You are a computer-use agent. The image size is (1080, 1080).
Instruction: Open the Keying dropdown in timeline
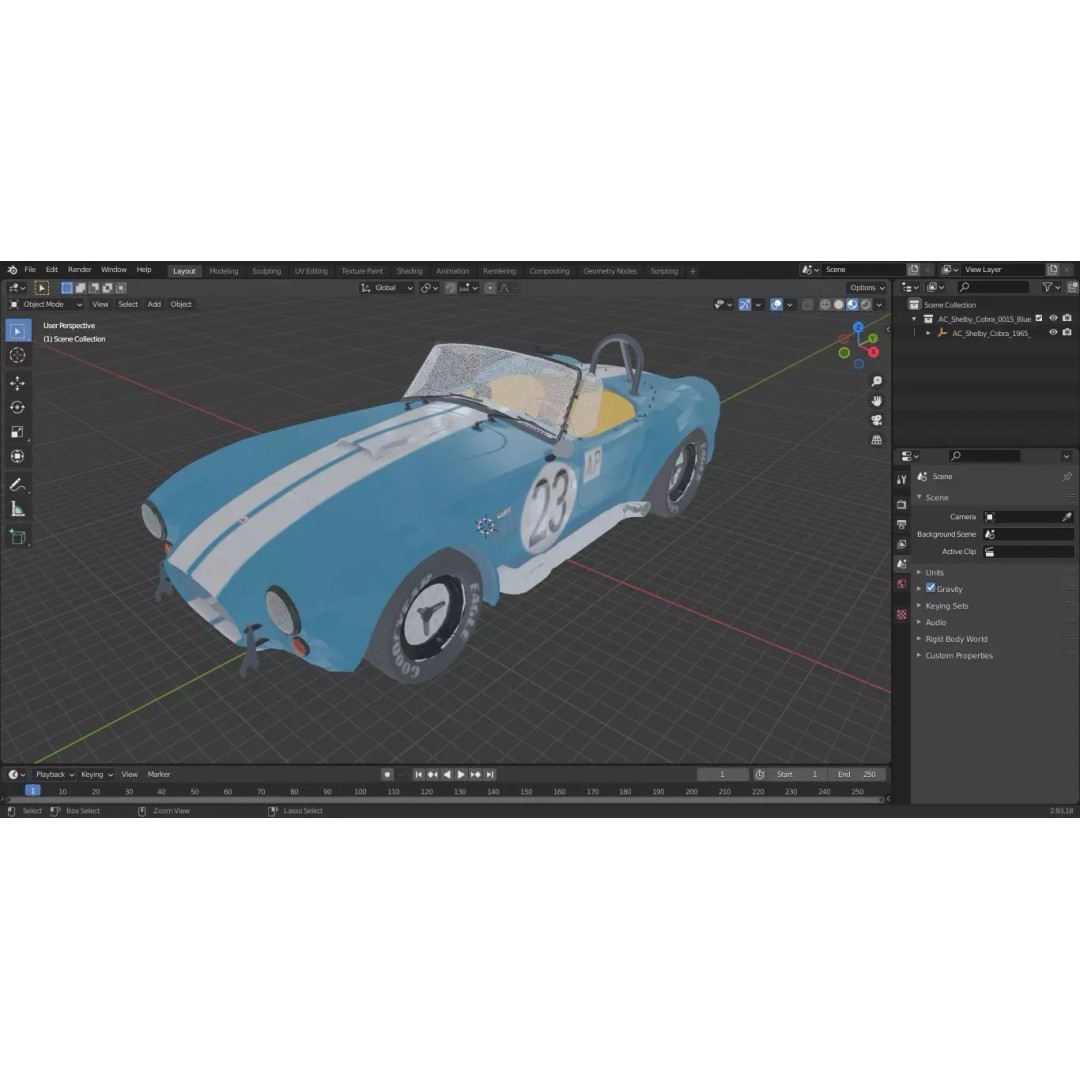tap(96, 775)
